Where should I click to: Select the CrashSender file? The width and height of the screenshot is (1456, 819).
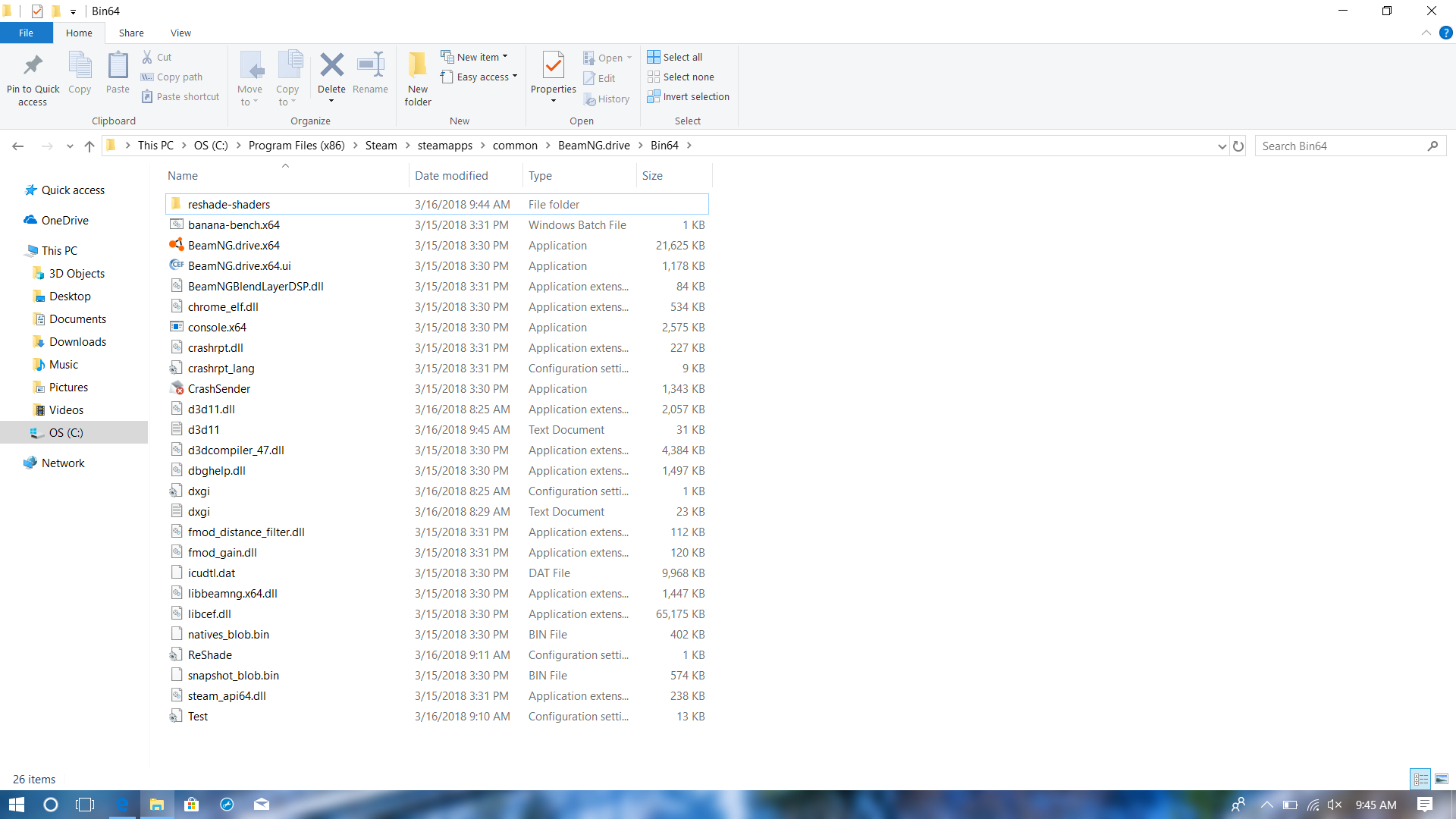pyautogui.click(x=437, y=388)
